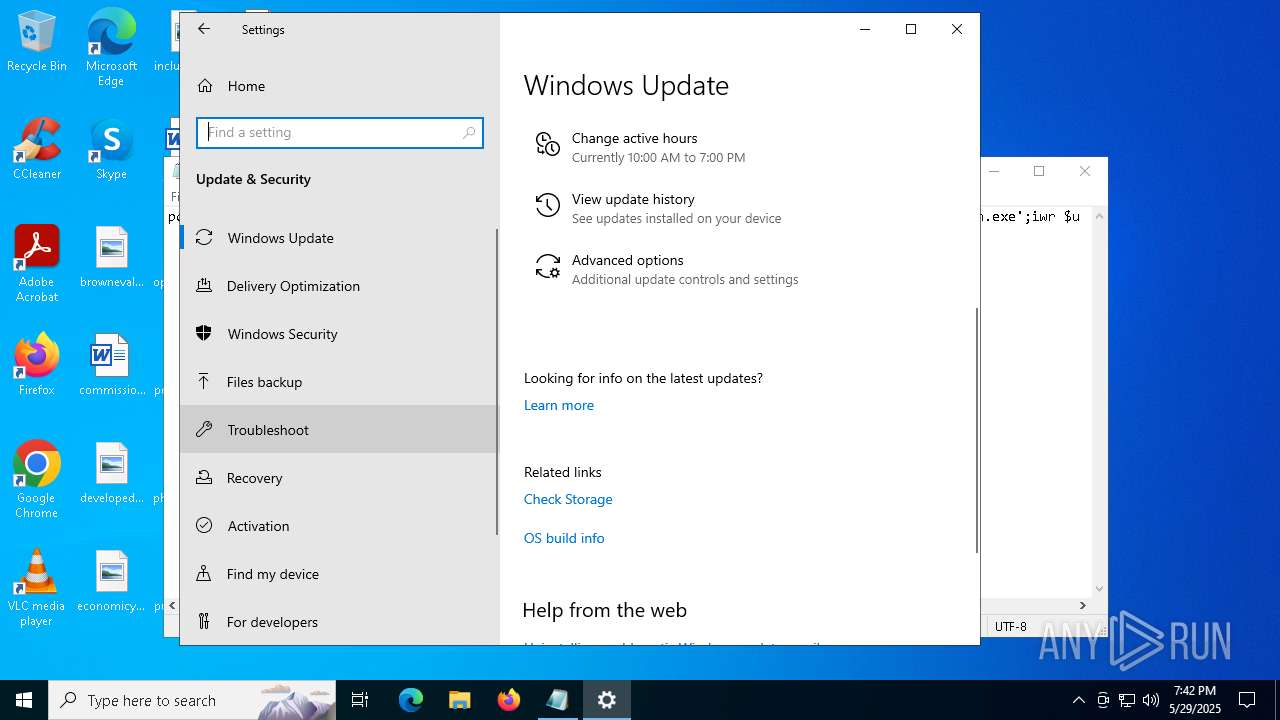Open Find my device settings
The height and width of the screenshot is (720, 1280).
pyautogui.click(x=339, y=574)
